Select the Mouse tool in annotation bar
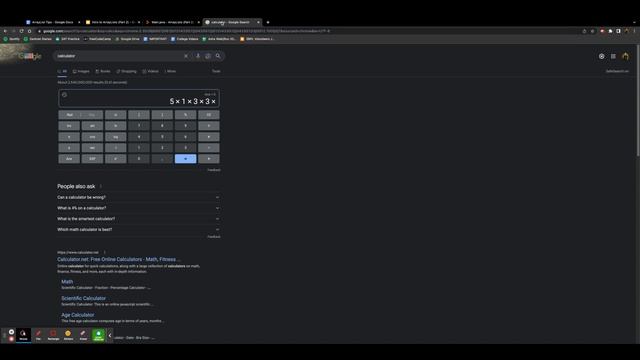 (x=23, y=335)
